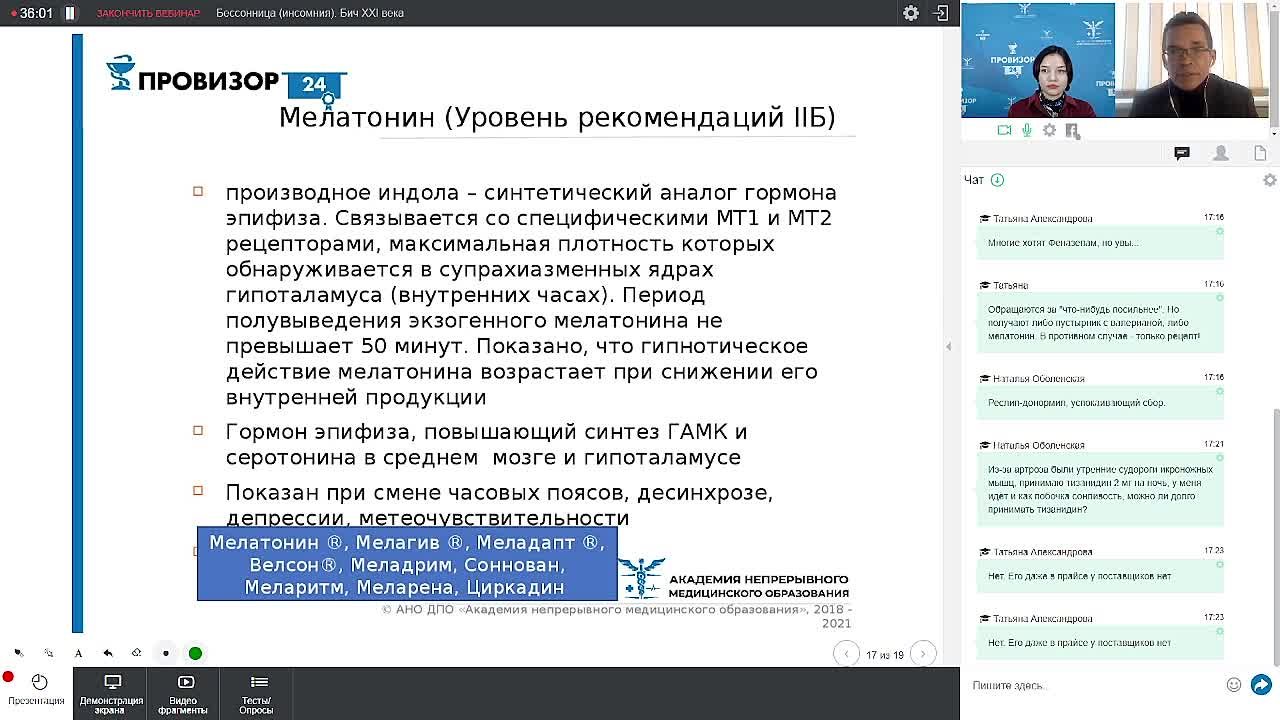The image size is (1280, 720).
Task: Click the female presenter video thumbnail
Action: (1038, 61)
